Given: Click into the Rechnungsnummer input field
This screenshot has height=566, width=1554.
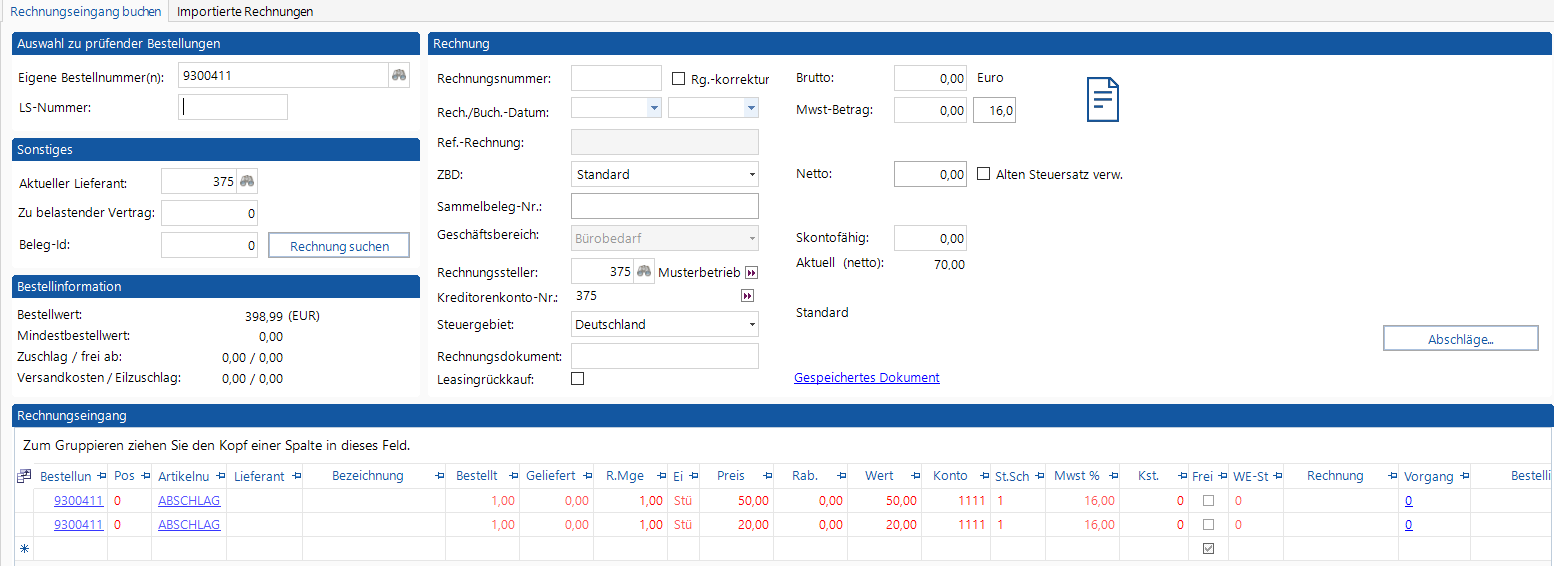Looking at the screenshot, I should pos(616,79).
